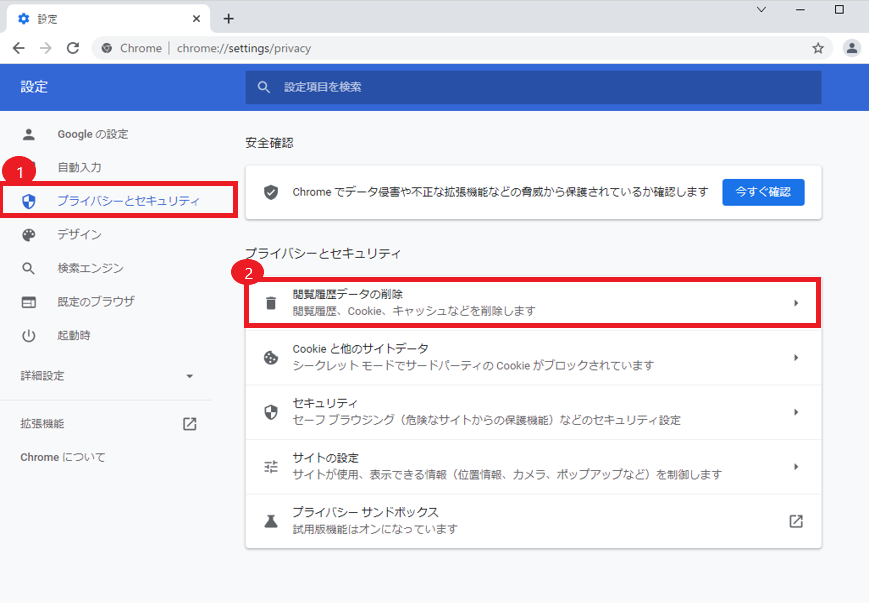
Task: Click the search magnifier icon in settings bar
Action: [264, 87]
